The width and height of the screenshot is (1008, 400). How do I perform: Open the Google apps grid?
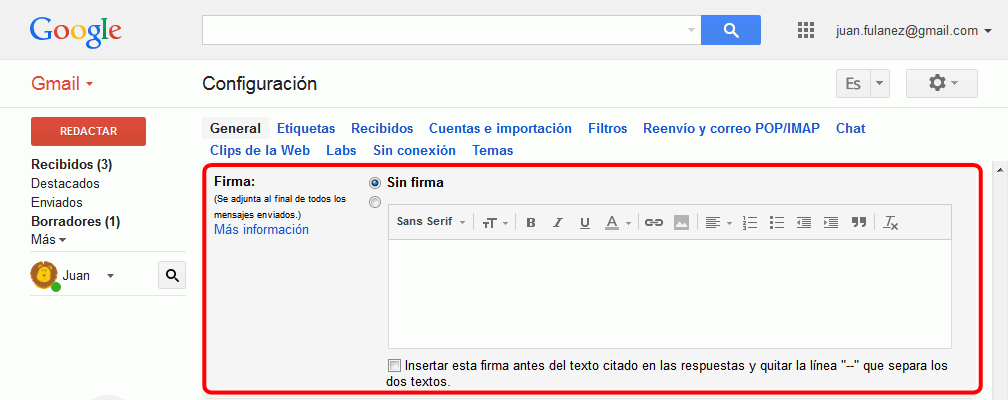pyautogui.click(x=806, y=30)
